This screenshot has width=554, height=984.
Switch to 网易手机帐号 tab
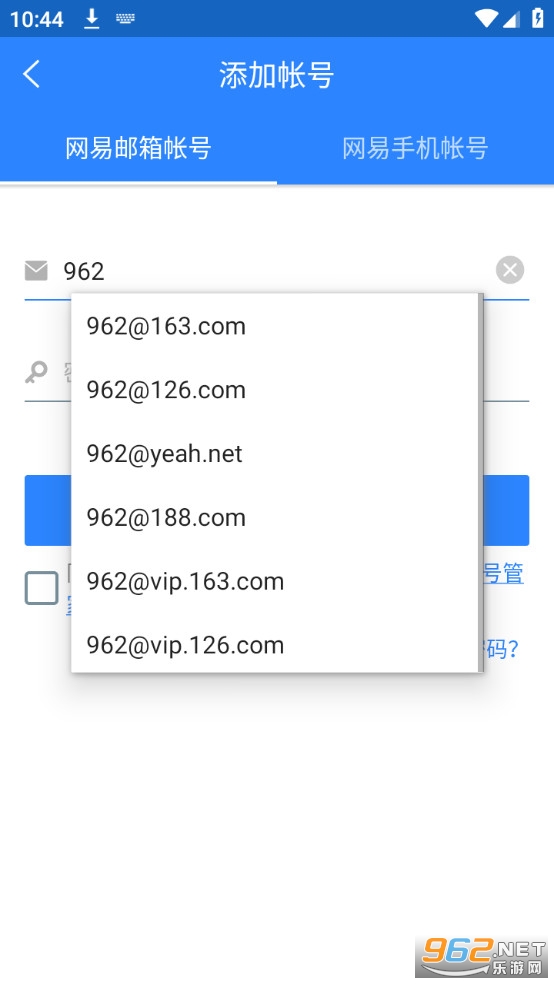pos(415,149)
